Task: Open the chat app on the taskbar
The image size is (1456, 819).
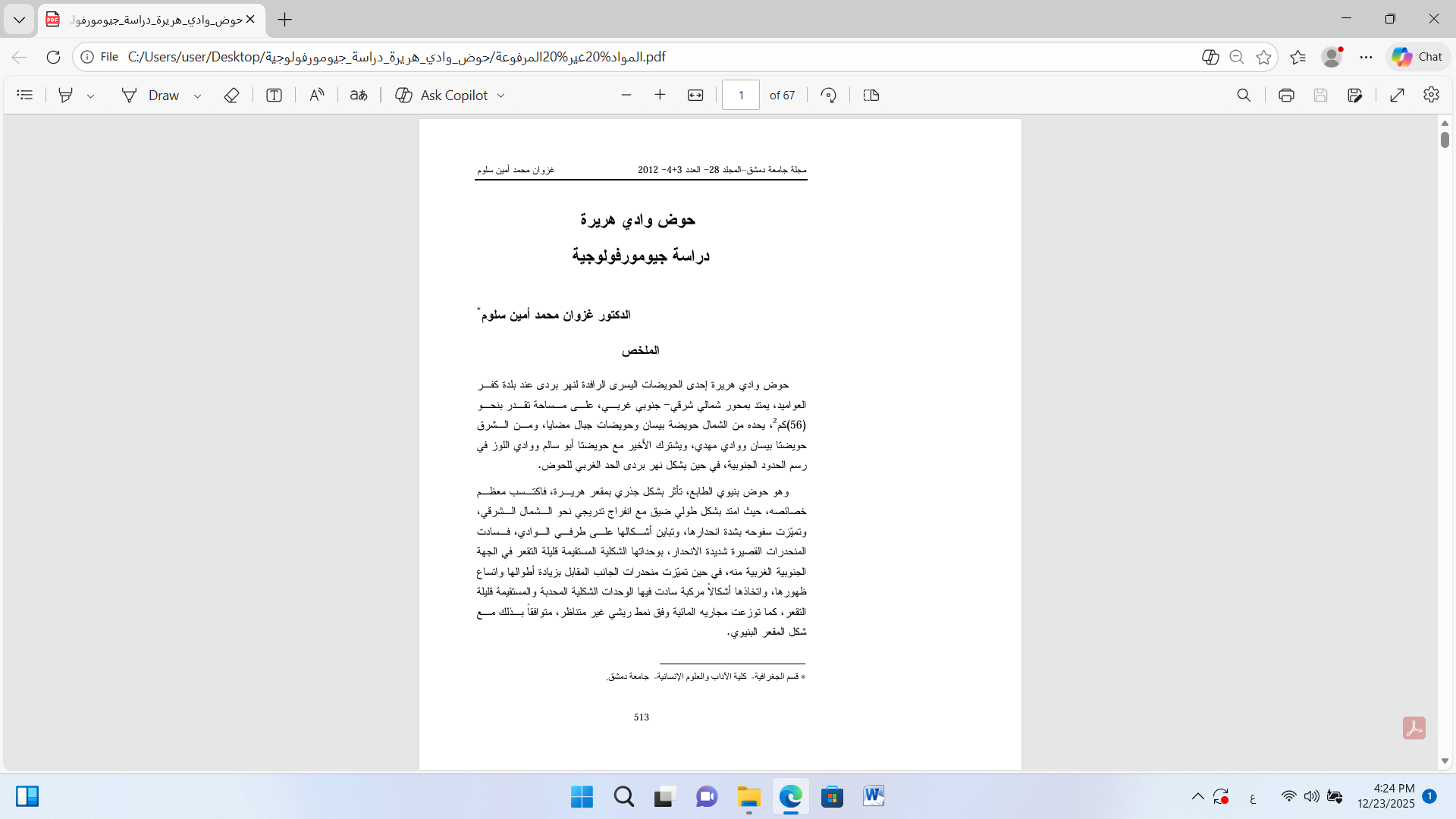Action: pos(707,796)
